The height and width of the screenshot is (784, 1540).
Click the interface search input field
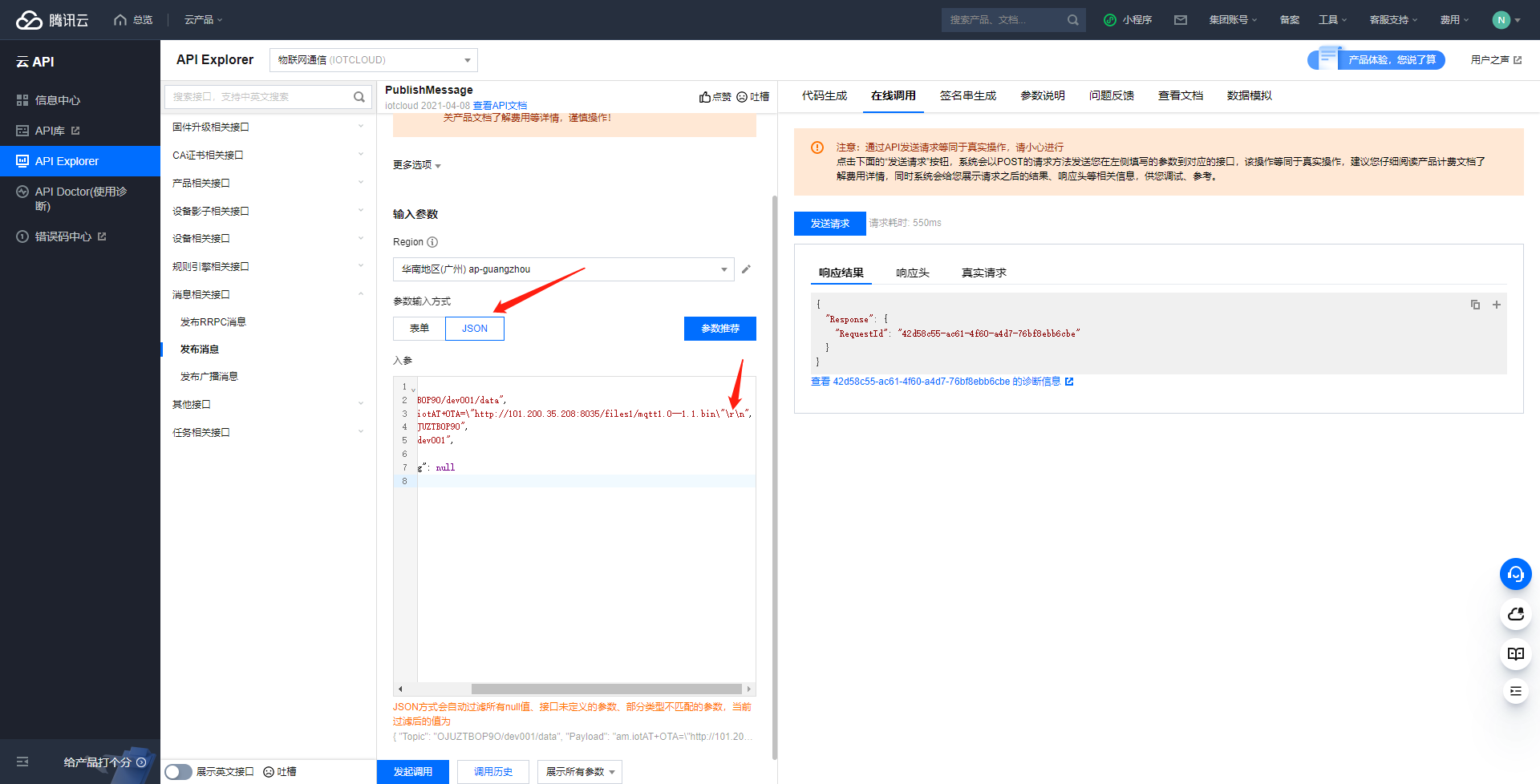[260, 97]
